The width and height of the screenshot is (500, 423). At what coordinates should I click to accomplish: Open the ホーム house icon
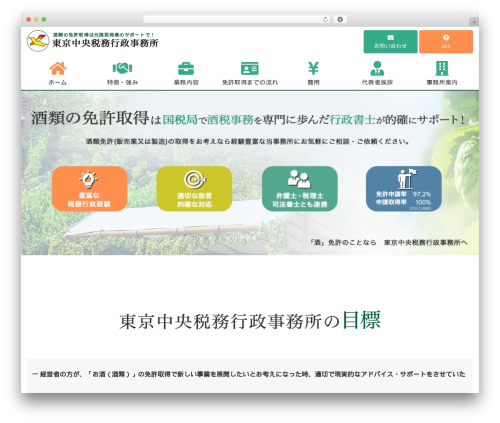pyautogui.click(x=58, y=68)
